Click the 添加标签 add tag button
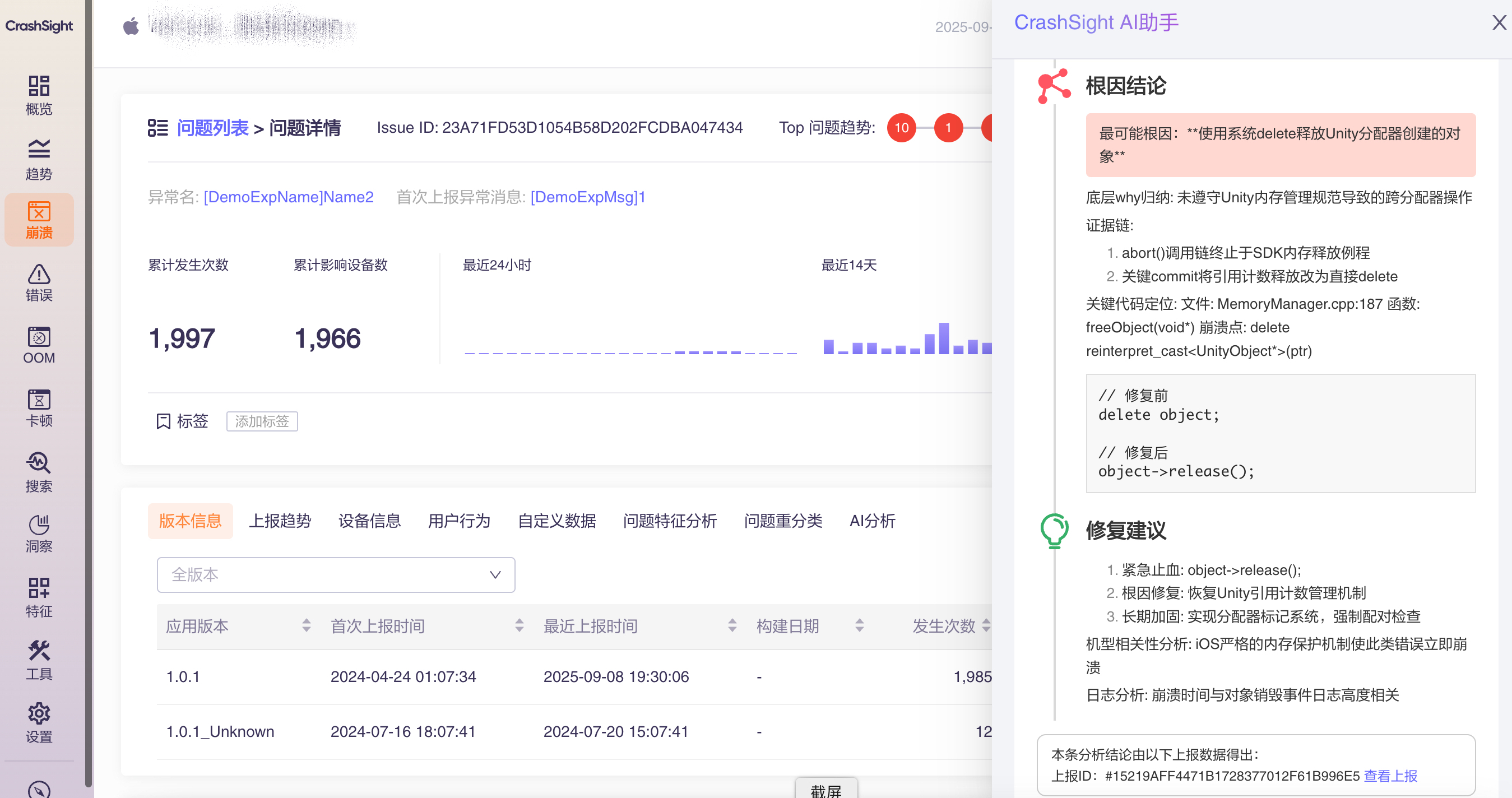 (262, 421)
